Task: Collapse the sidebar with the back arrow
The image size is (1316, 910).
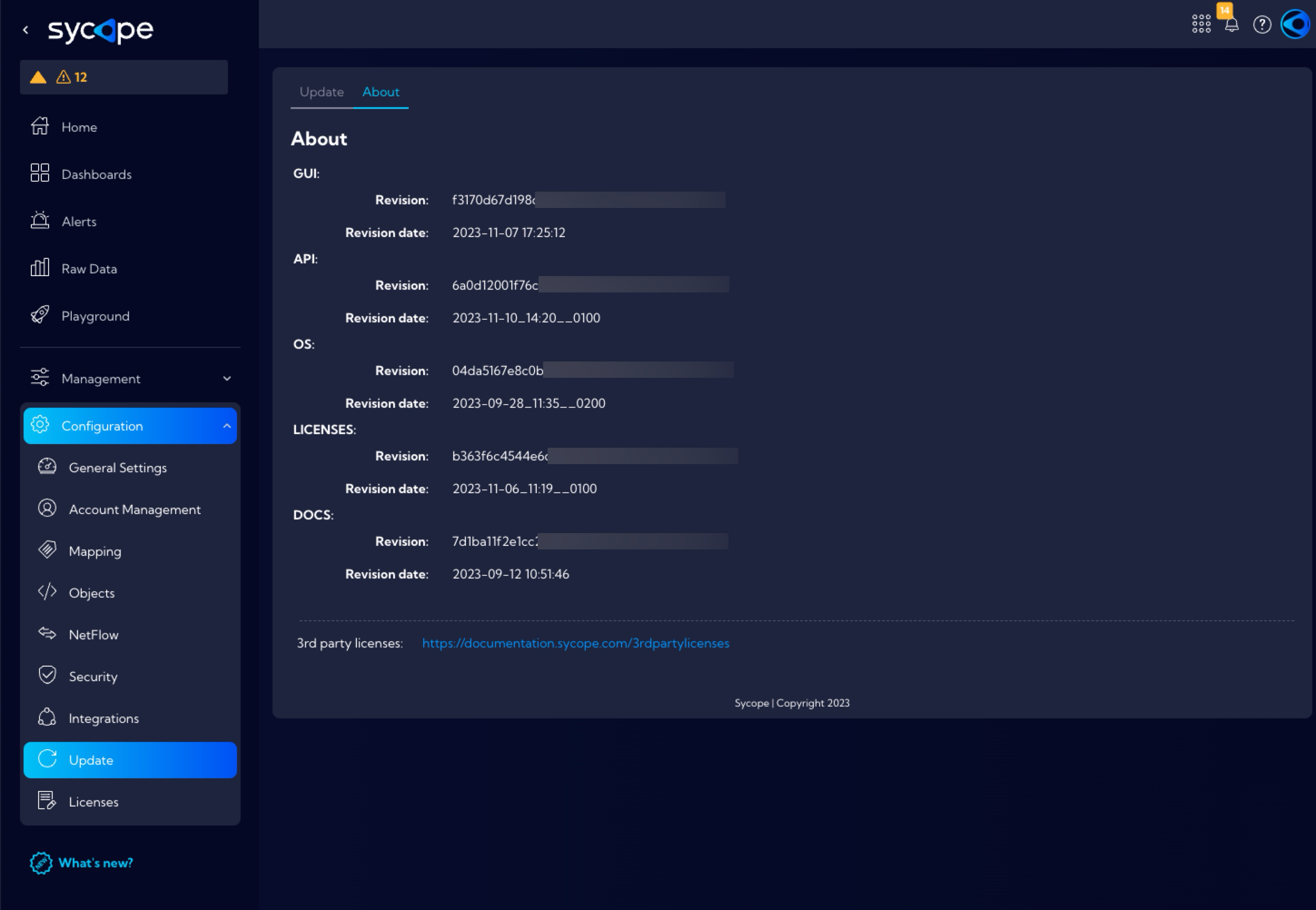Action: pyautogui.click(x=26, y=30)
